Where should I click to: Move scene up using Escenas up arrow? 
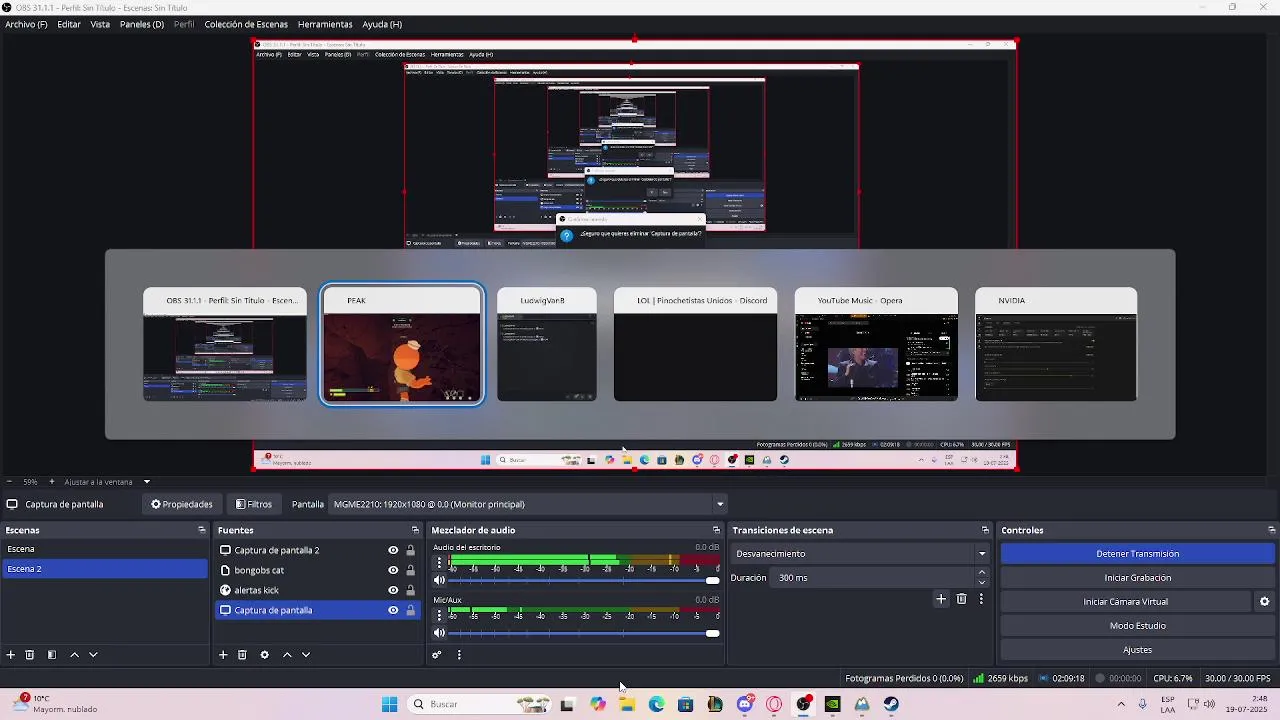(74, 655)
